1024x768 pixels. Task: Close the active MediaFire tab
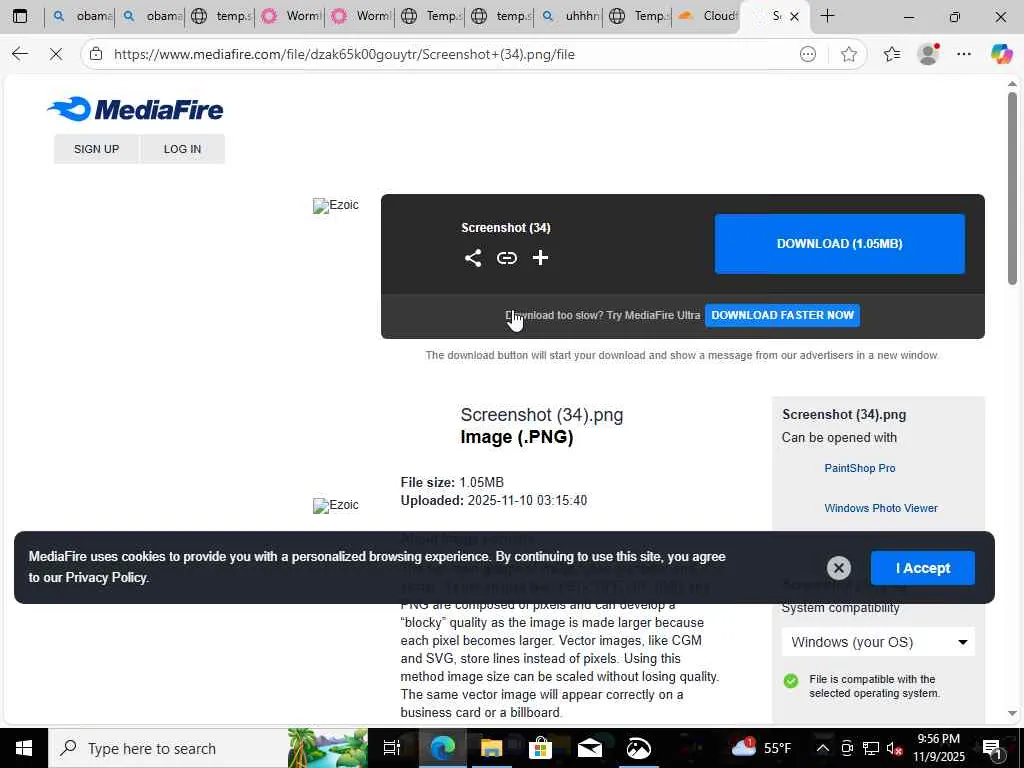click(794, 16)
